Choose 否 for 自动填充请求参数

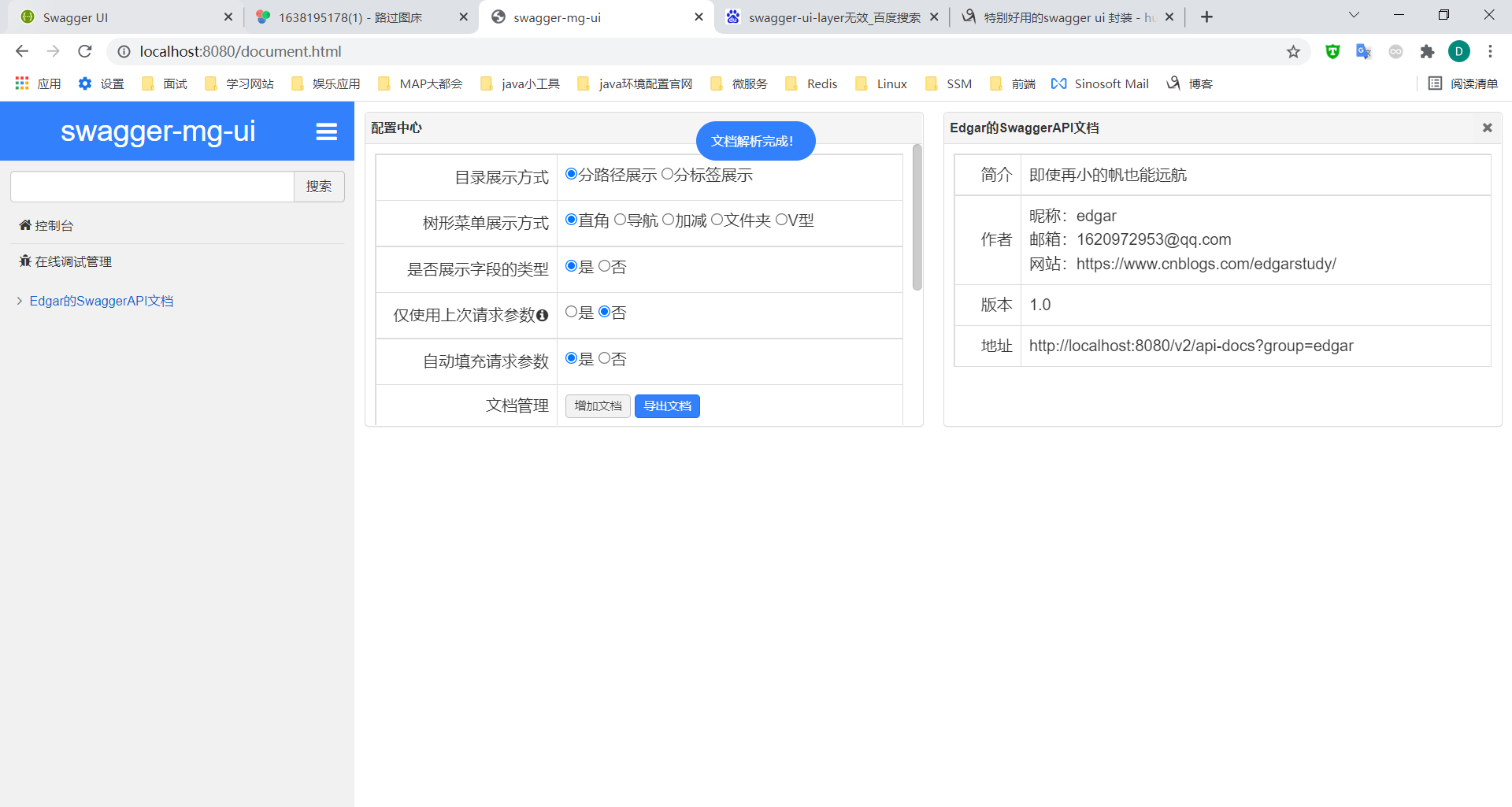(x=604, y=358)
